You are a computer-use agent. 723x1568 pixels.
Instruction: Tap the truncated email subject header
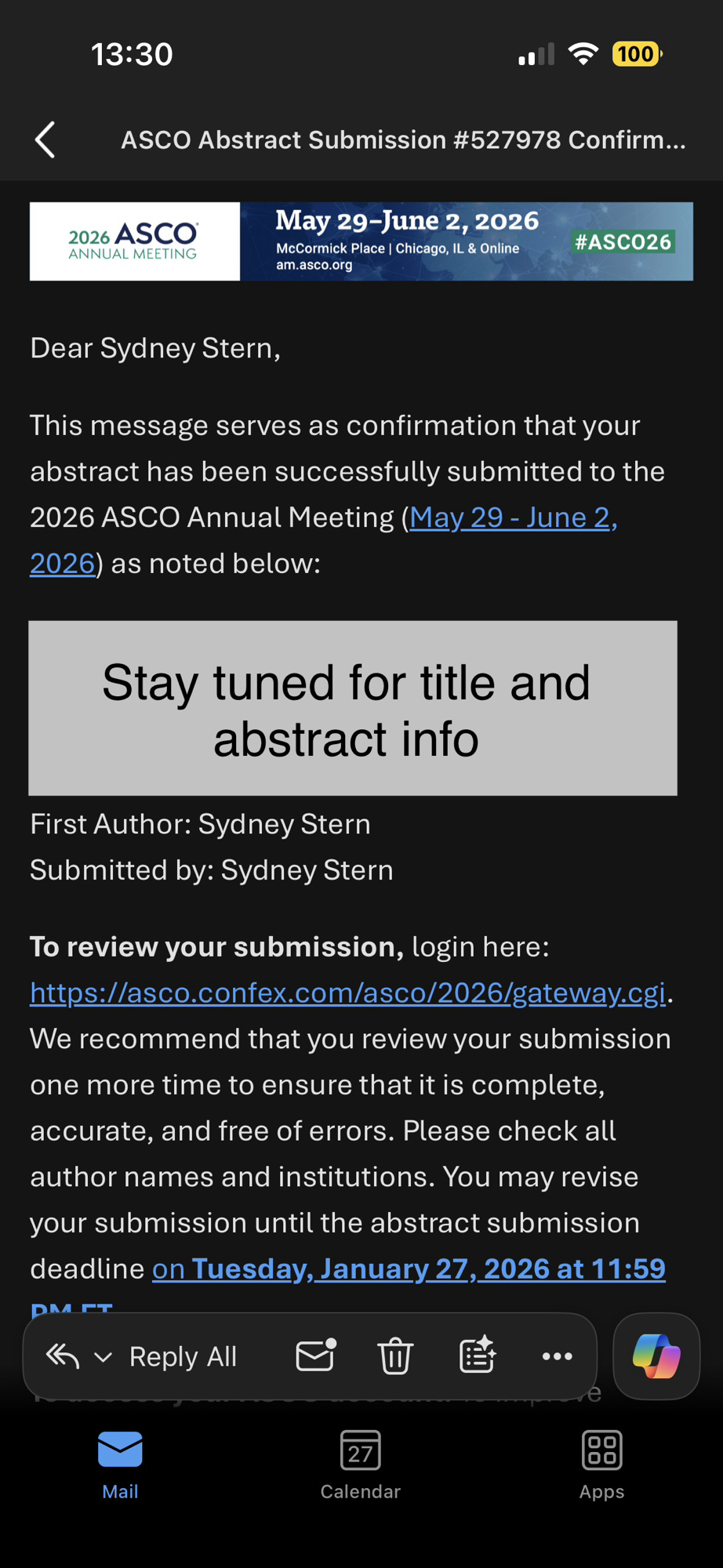(403, 140)
